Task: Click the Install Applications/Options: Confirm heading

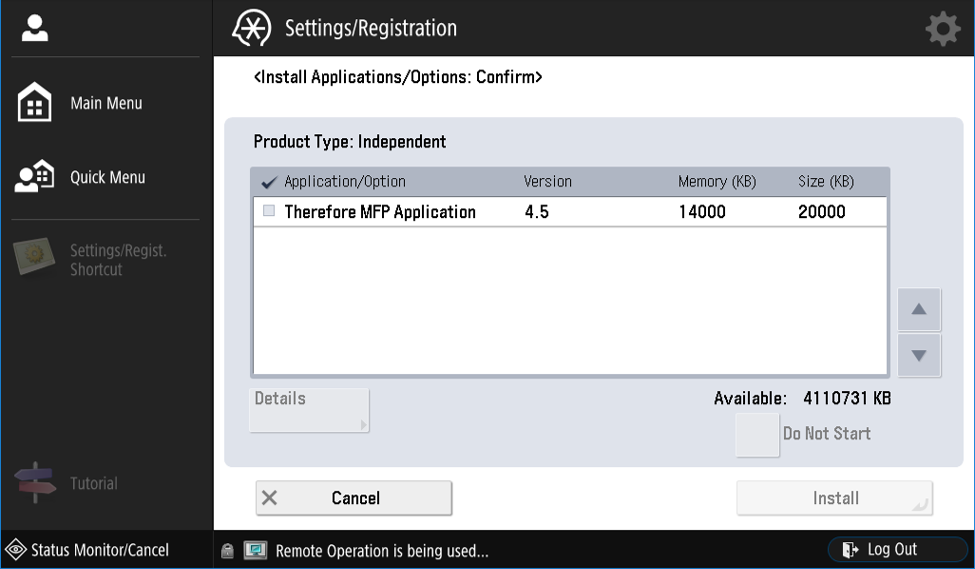Action: point(398,77)
